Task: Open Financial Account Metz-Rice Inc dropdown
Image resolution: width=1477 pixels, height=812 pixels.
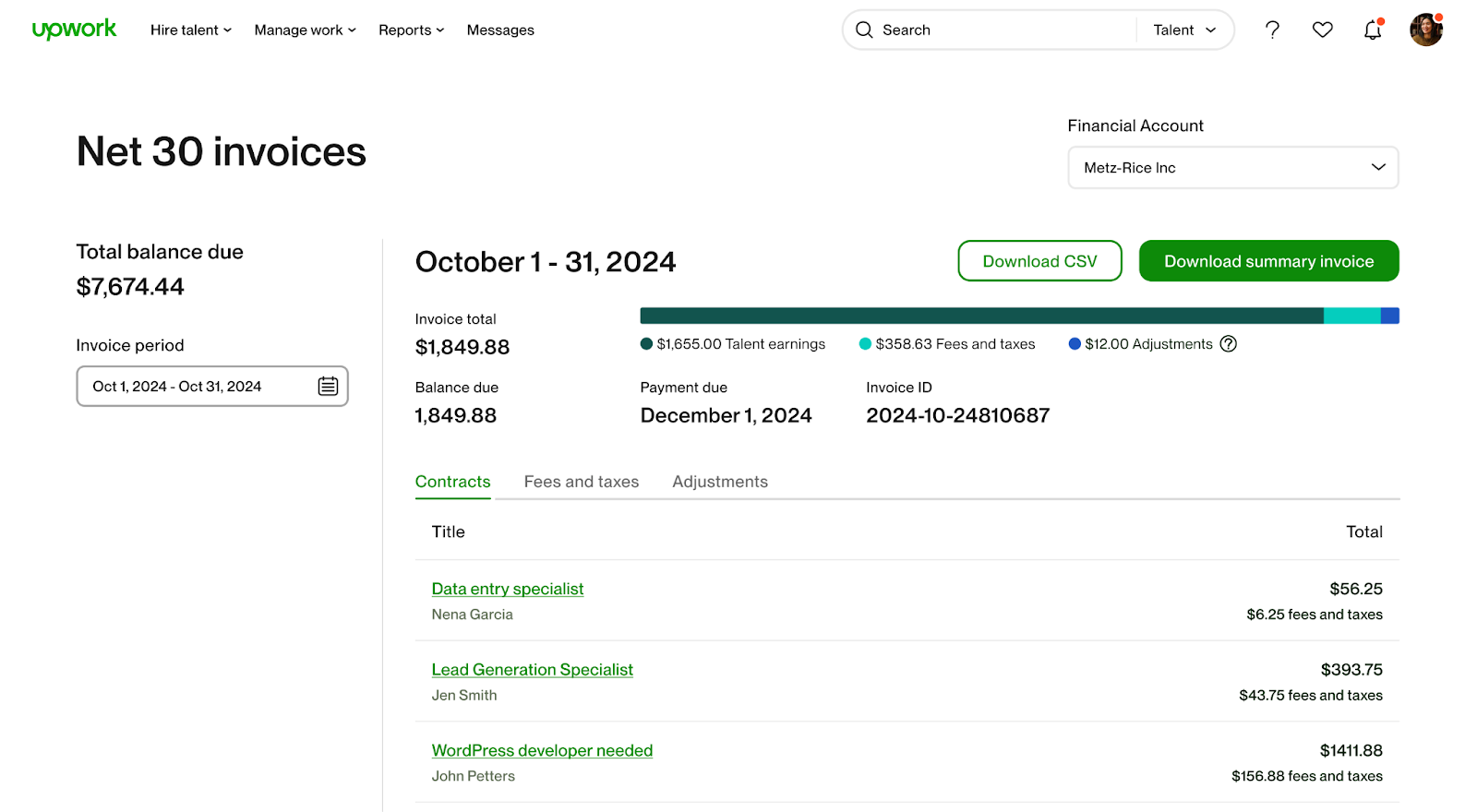Action: pyautogui.click(x=1232, y=168)
